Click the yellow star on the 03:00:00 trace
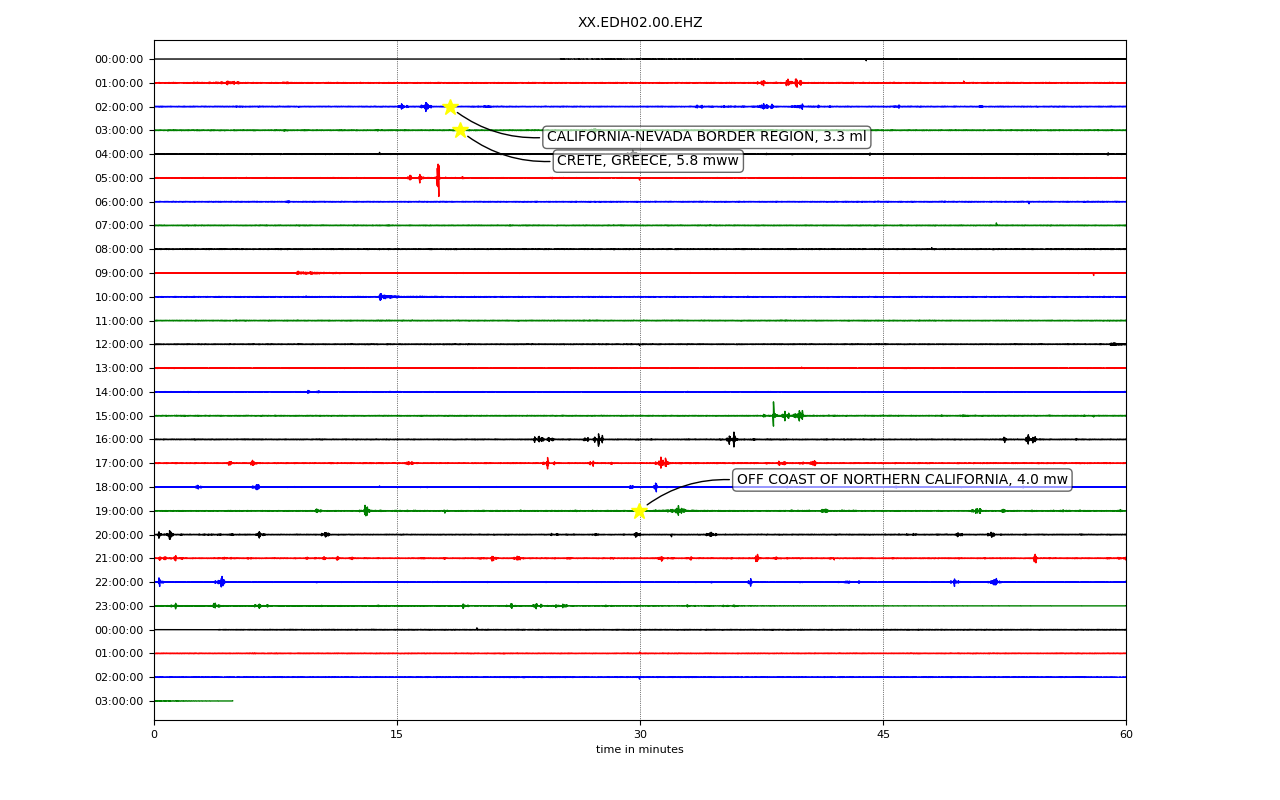This screenshot has height=800, width=1280. point(460,130)
